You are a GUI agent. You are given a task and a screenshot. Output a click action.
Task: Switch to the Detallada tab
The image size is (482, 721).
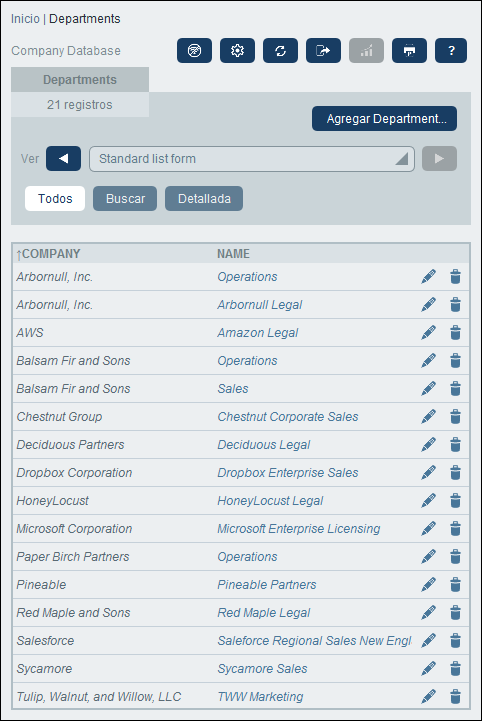[x=204, y=199]
